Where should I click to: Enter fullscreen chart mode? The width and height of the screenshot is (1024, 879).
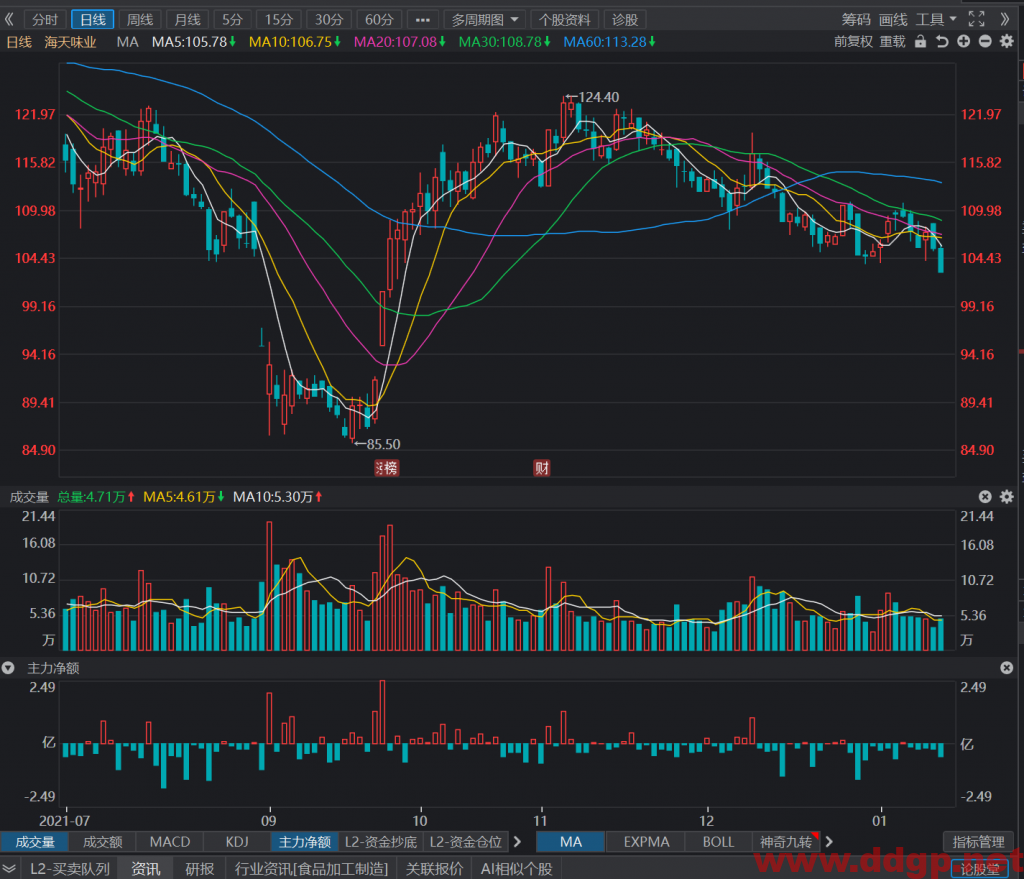[976, 19]
